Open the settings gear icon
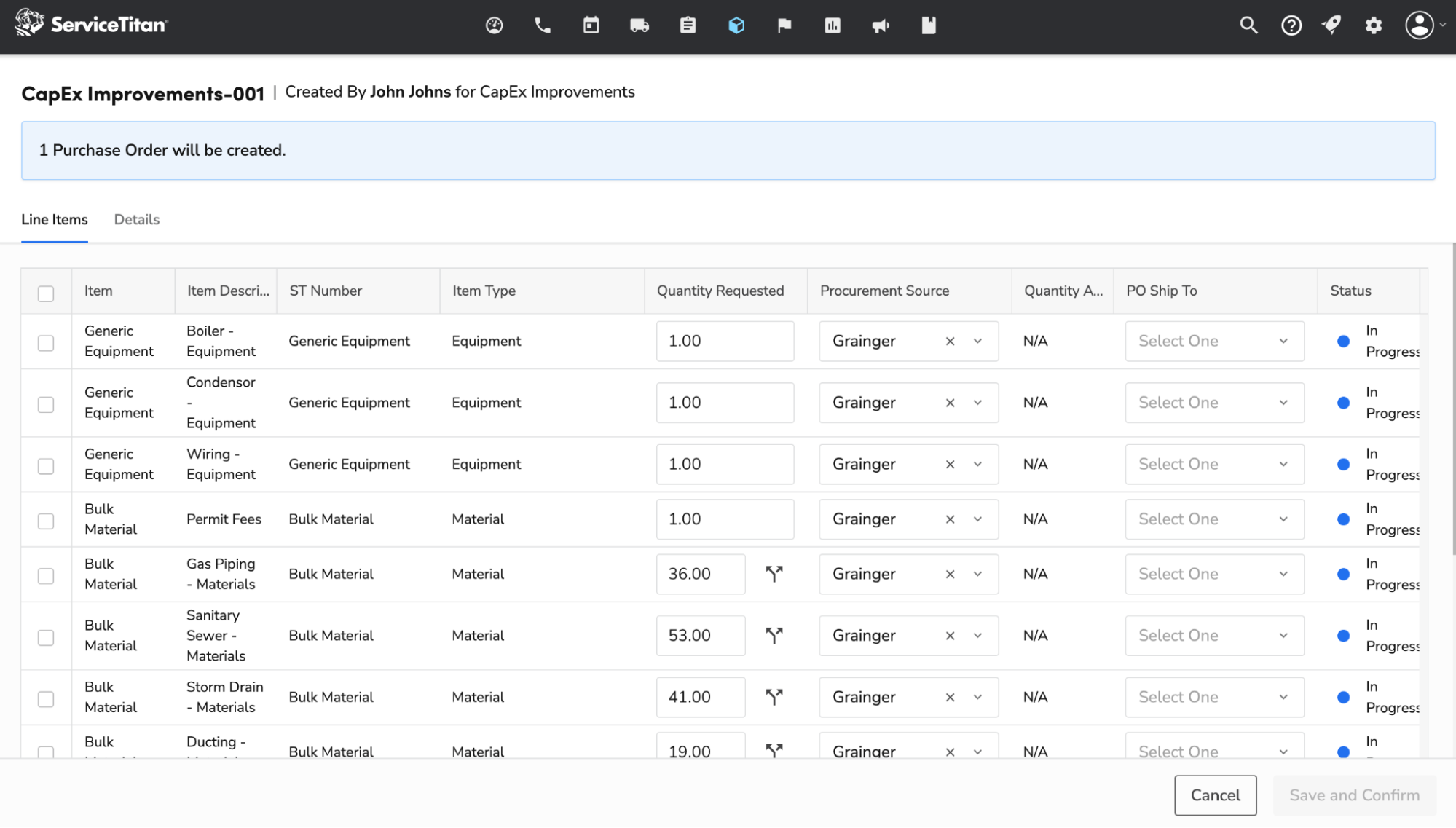 (1374, 26)
